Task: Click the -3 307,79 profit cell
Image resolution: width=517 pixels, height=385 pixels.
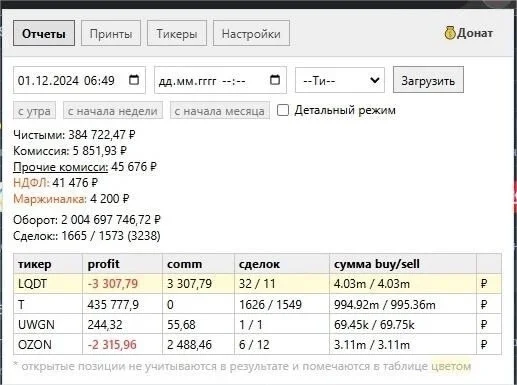Action: point(122,284)
